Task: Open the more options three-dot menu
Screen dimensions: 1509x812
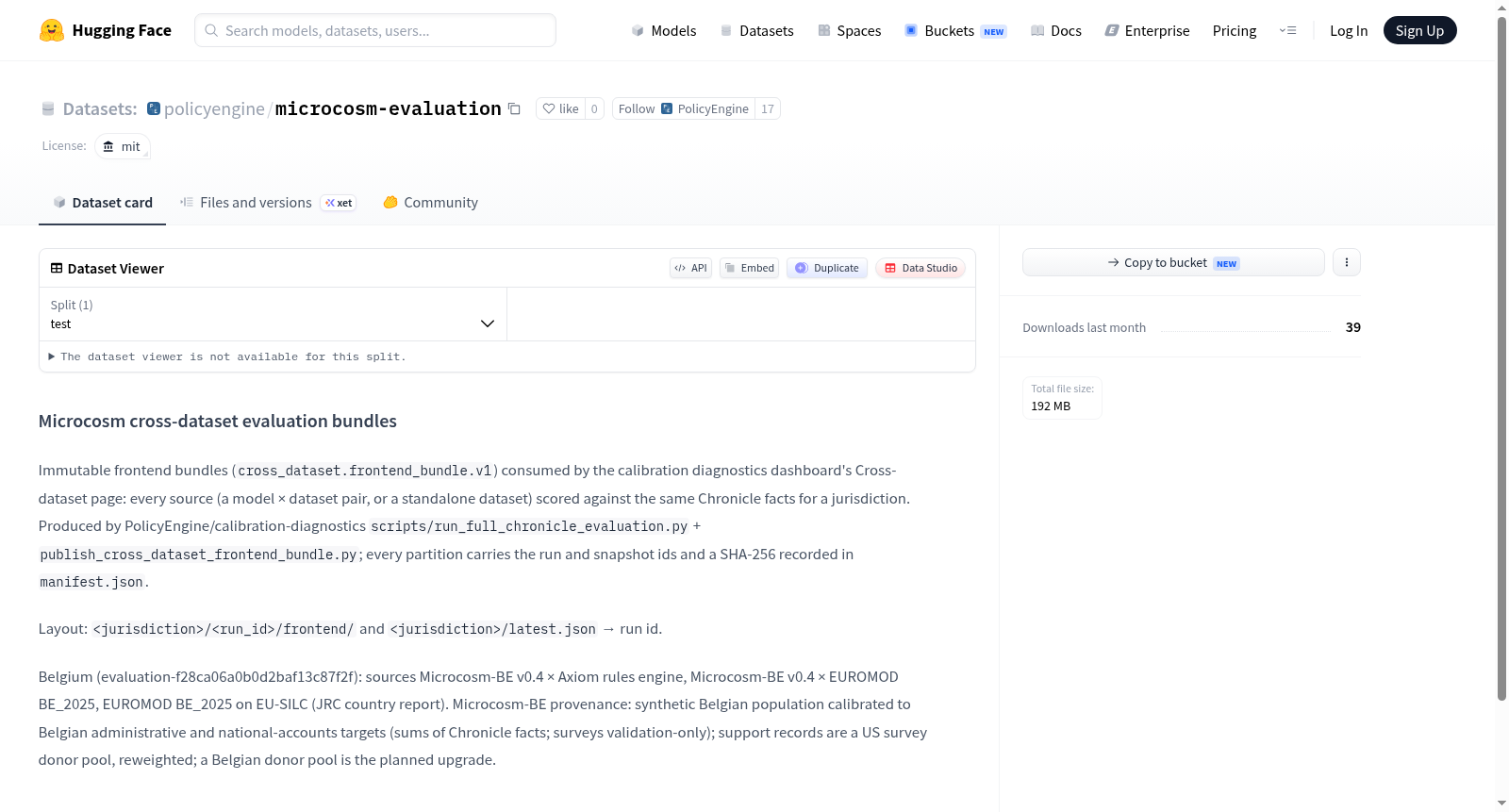Action: tap(1347, 262)
